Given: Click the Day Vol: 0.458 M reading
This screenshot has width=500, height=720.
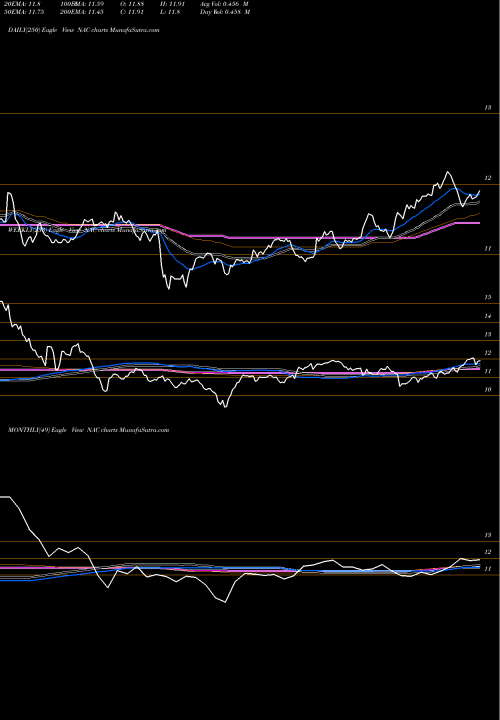Looking at the screenshot, I should coord(225,12).
